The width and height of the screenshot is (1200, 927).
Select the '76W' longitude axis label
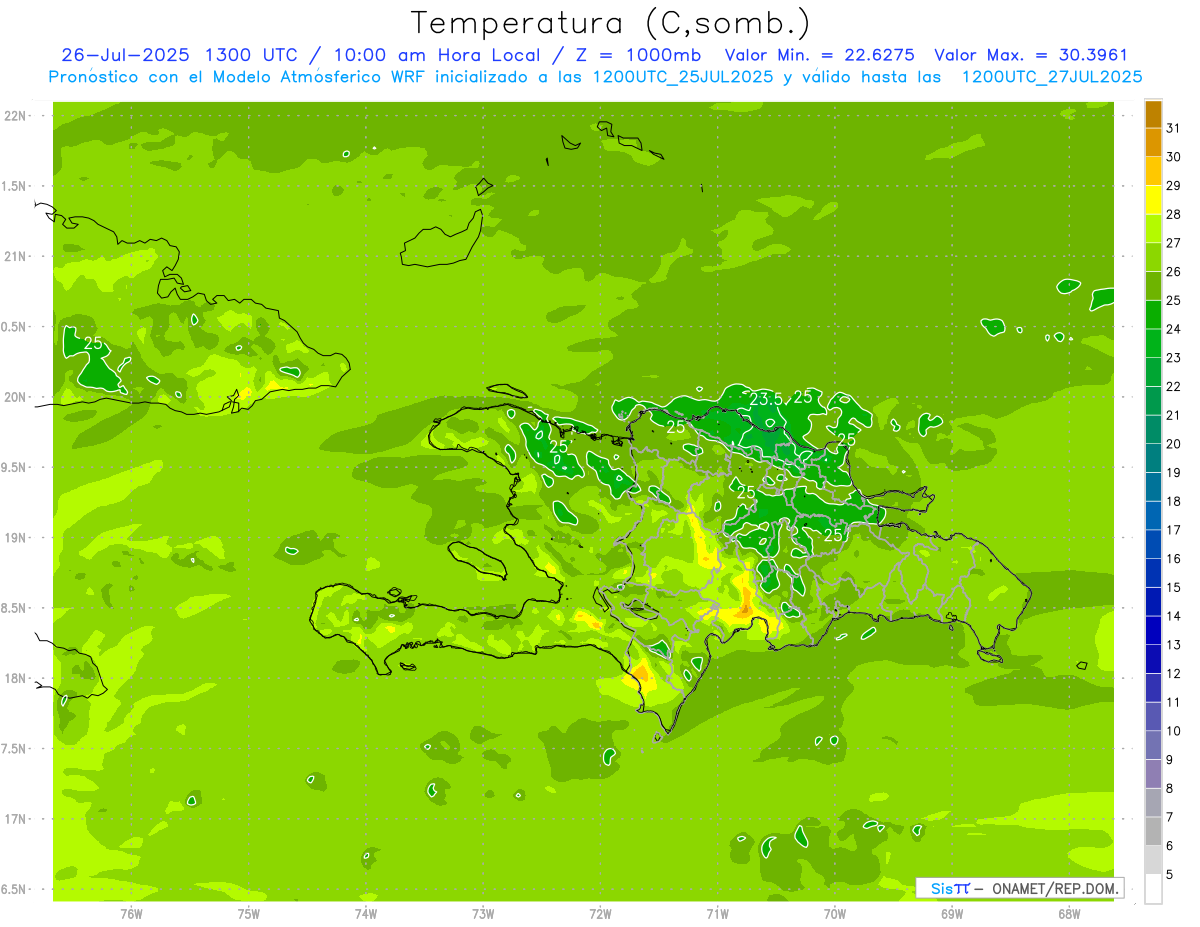[131, 914]
